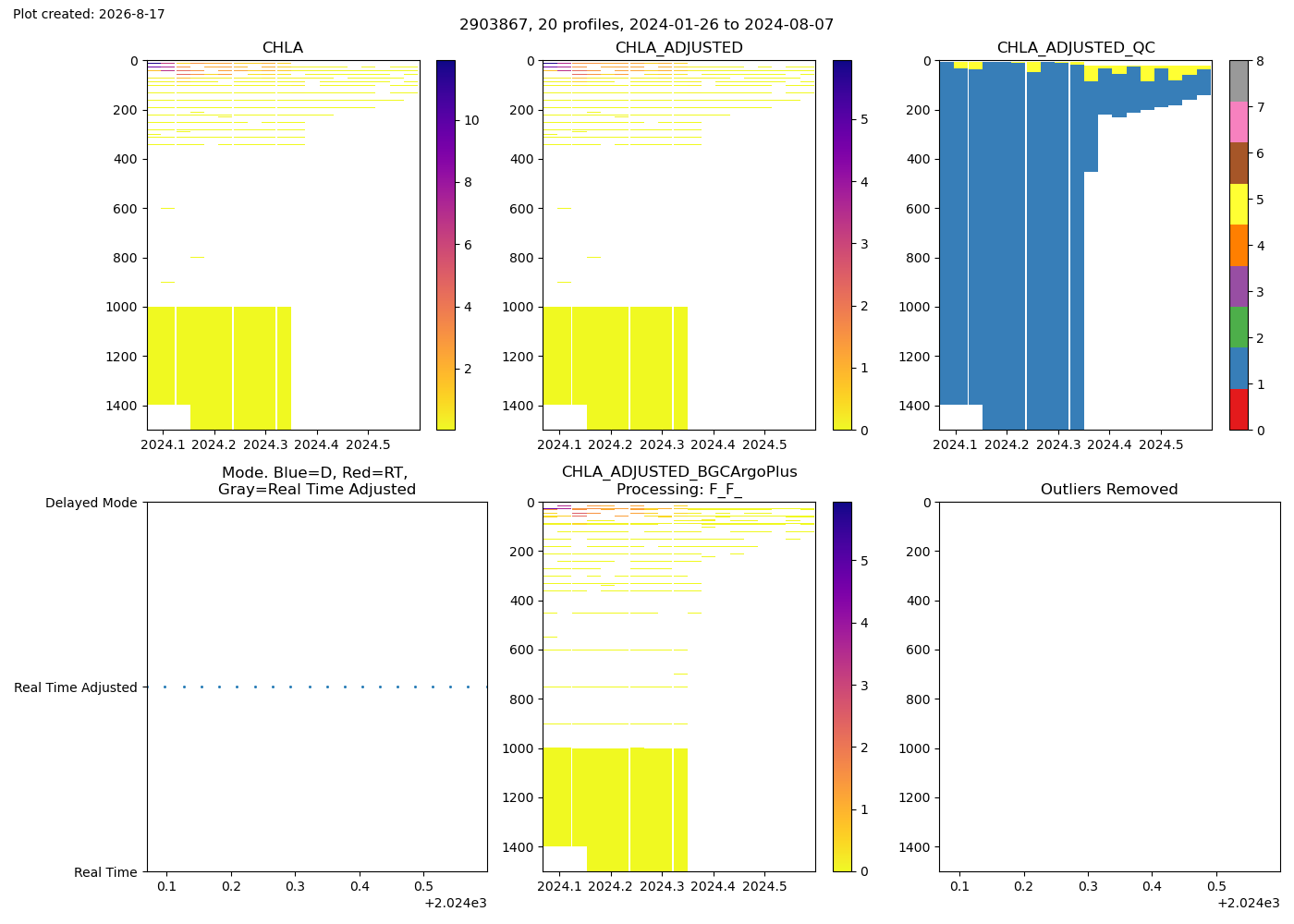
Task: Click '+2.024e3' offset under the Mode plot
Action: [456, 903]
